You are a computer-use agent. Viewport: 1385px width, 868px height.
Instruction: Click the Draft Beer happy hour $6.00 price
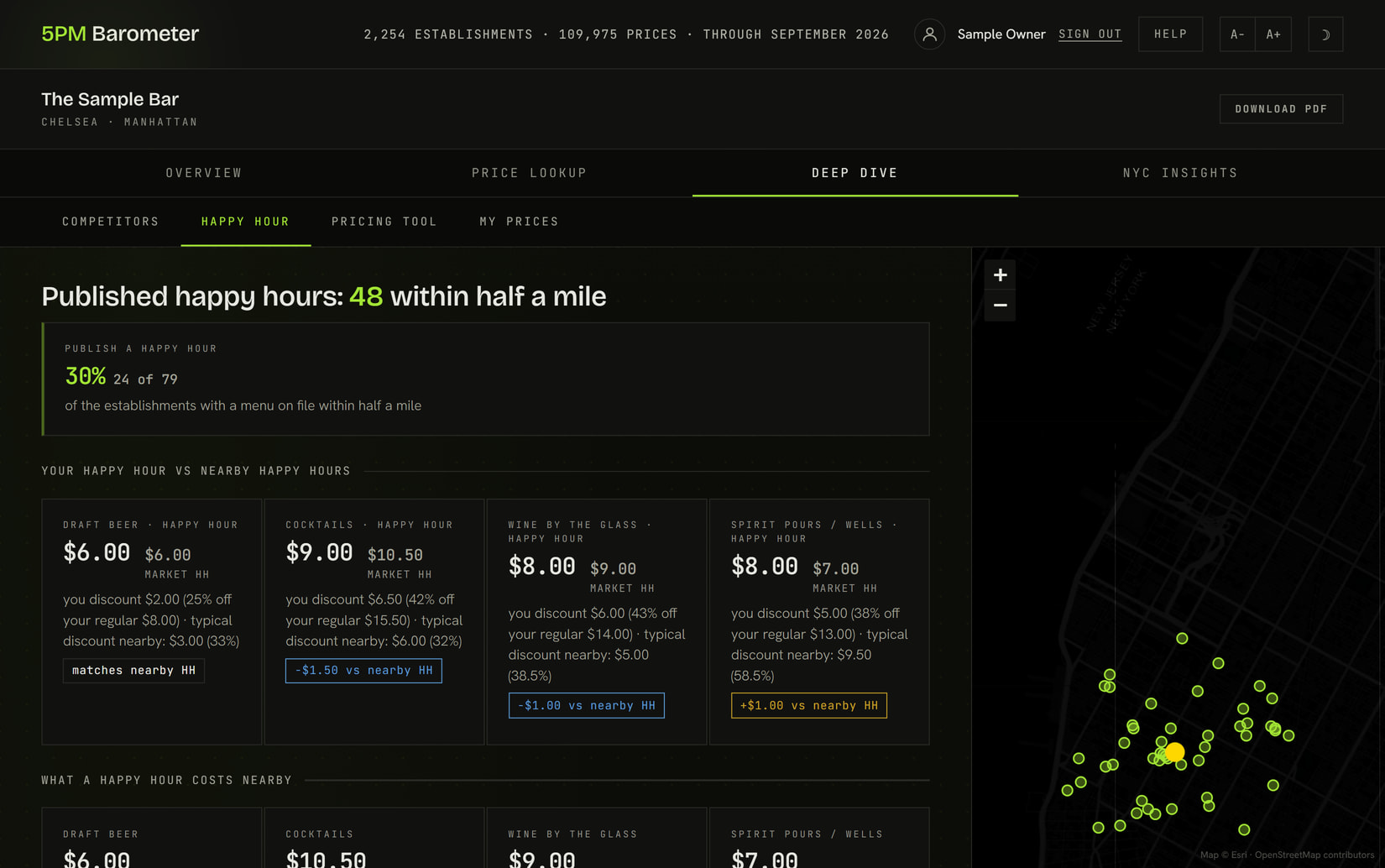coord(97,552)
